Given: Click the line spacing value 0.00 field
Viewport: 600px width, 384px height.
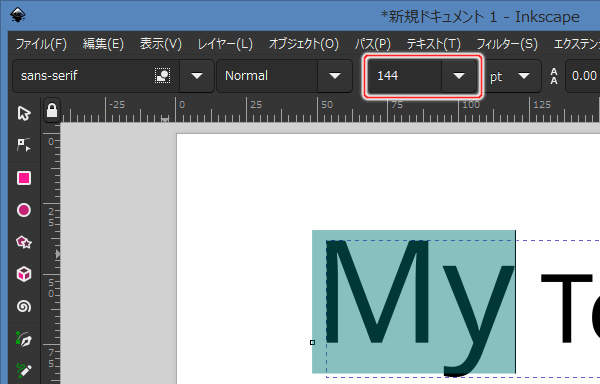Looking at the screenshot, I should (584, 76).
